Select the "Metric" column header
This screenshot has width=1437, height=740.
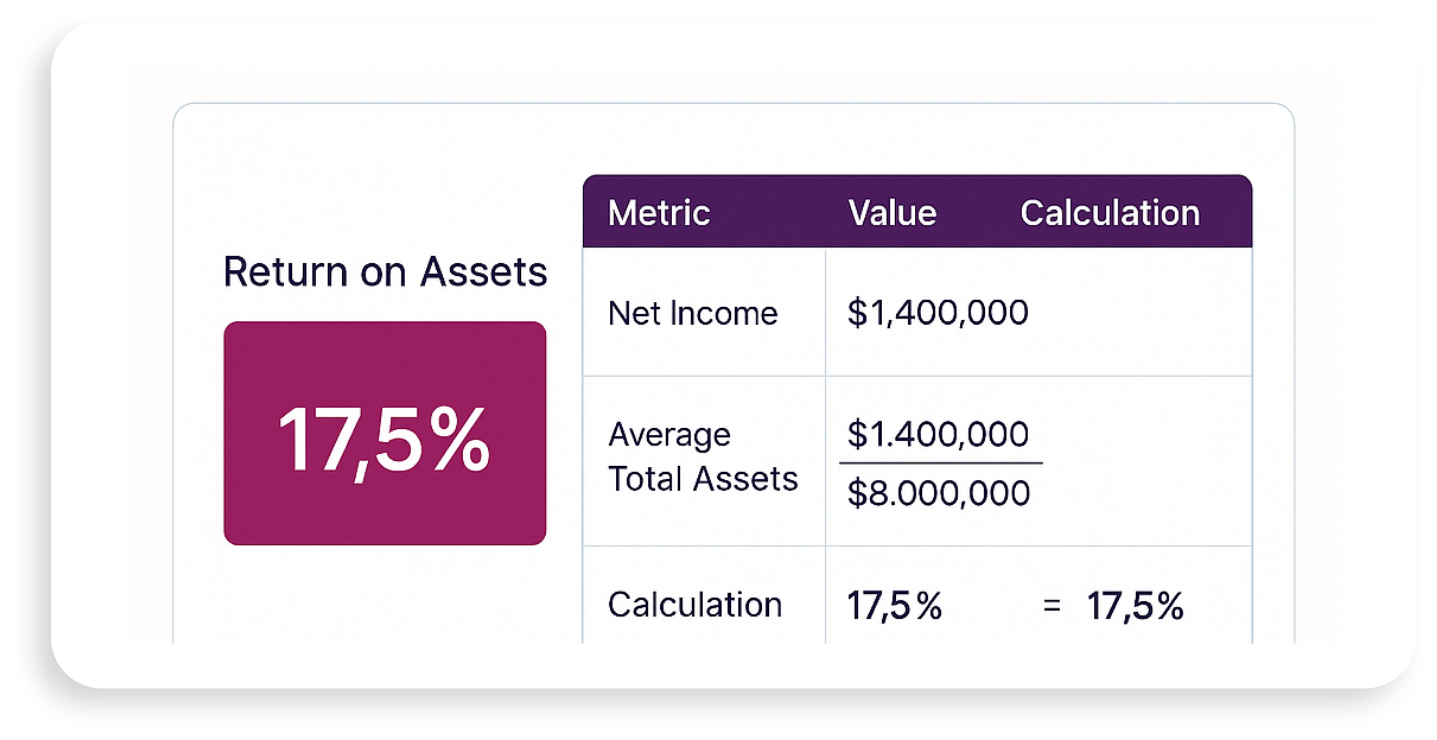[659, 213]
